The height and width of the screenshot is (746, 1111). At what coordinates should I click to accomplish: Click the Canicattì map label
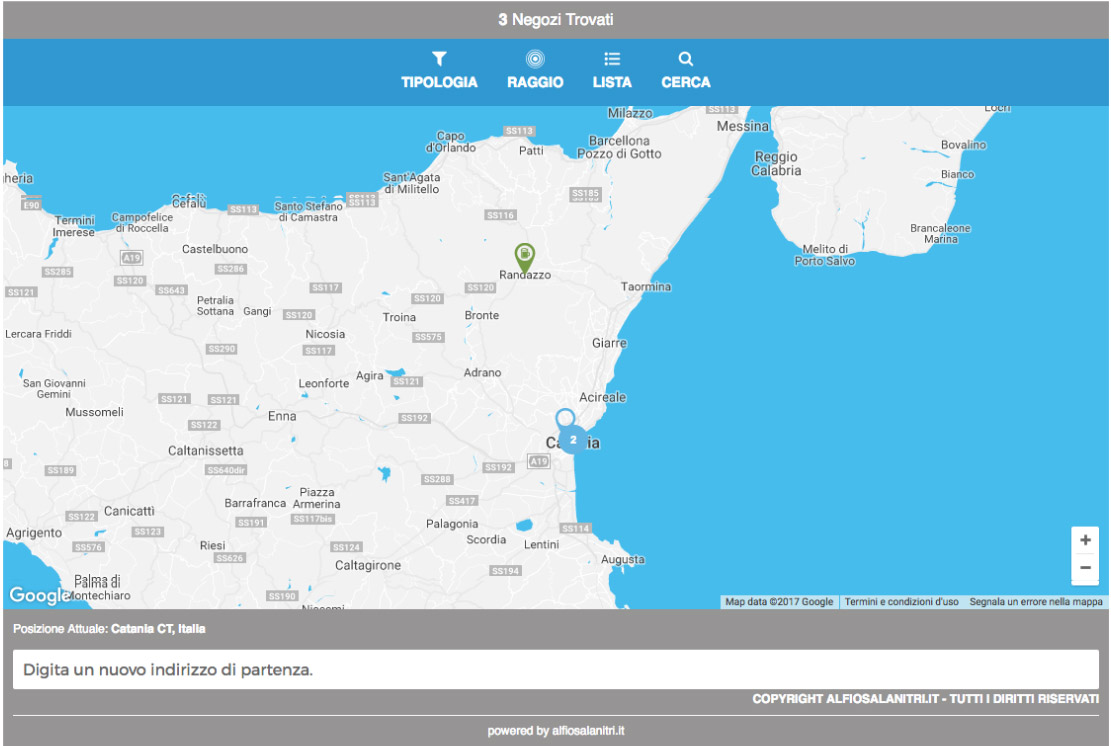[129, 512]
